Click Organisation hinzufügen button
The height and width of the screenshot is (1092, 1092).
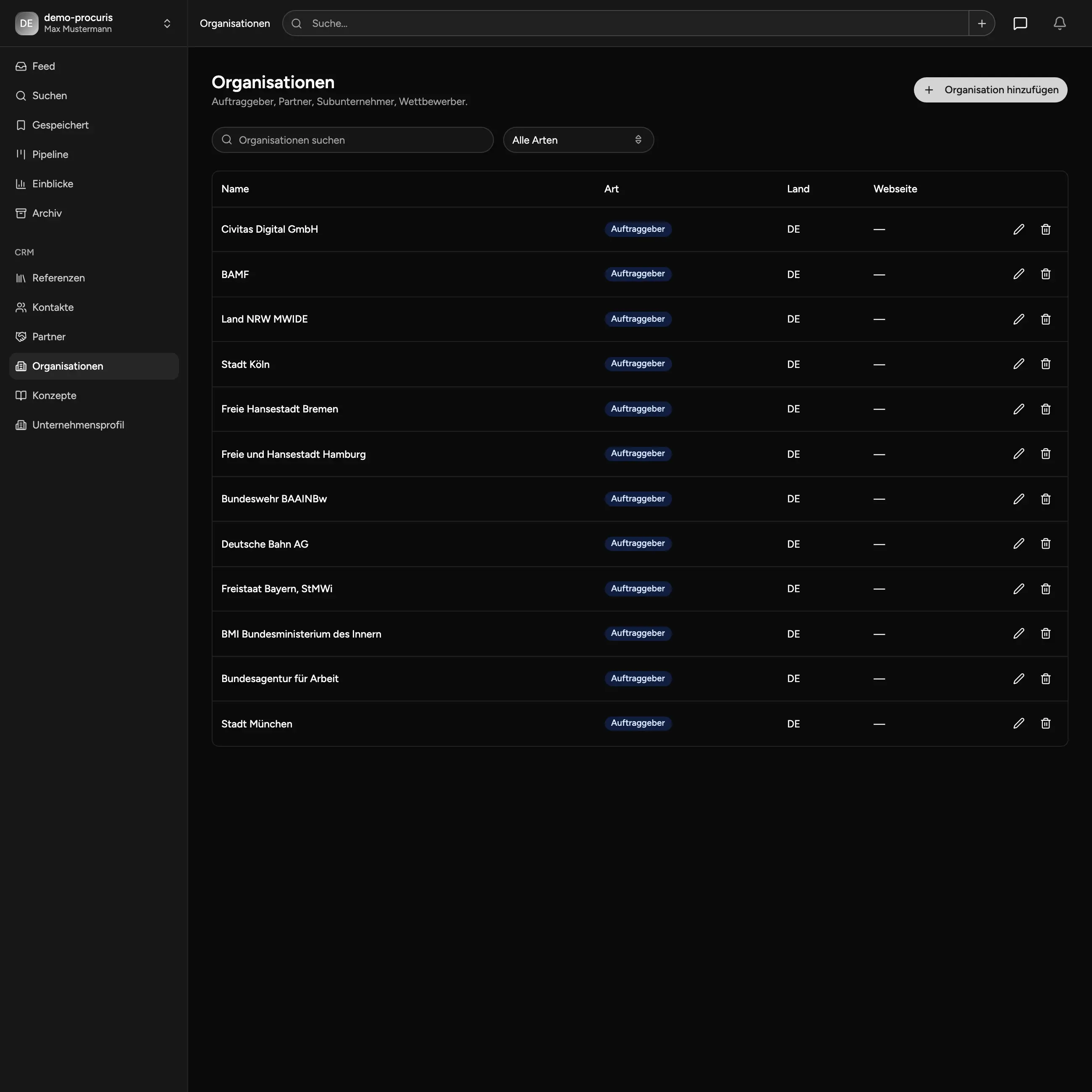pos(990,90)
